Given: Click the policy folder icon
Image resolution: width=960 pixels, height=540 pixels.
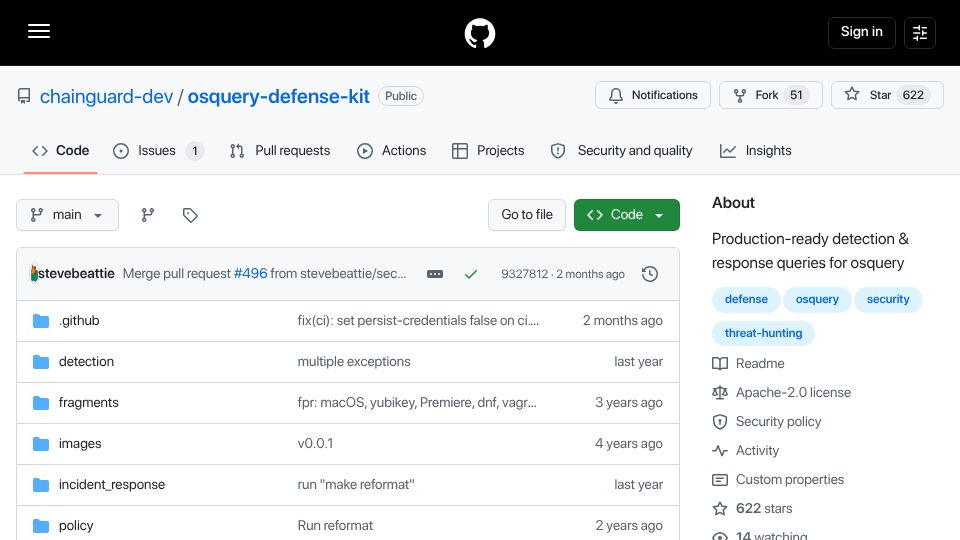Looking at the screenshot, I should 41,526.
